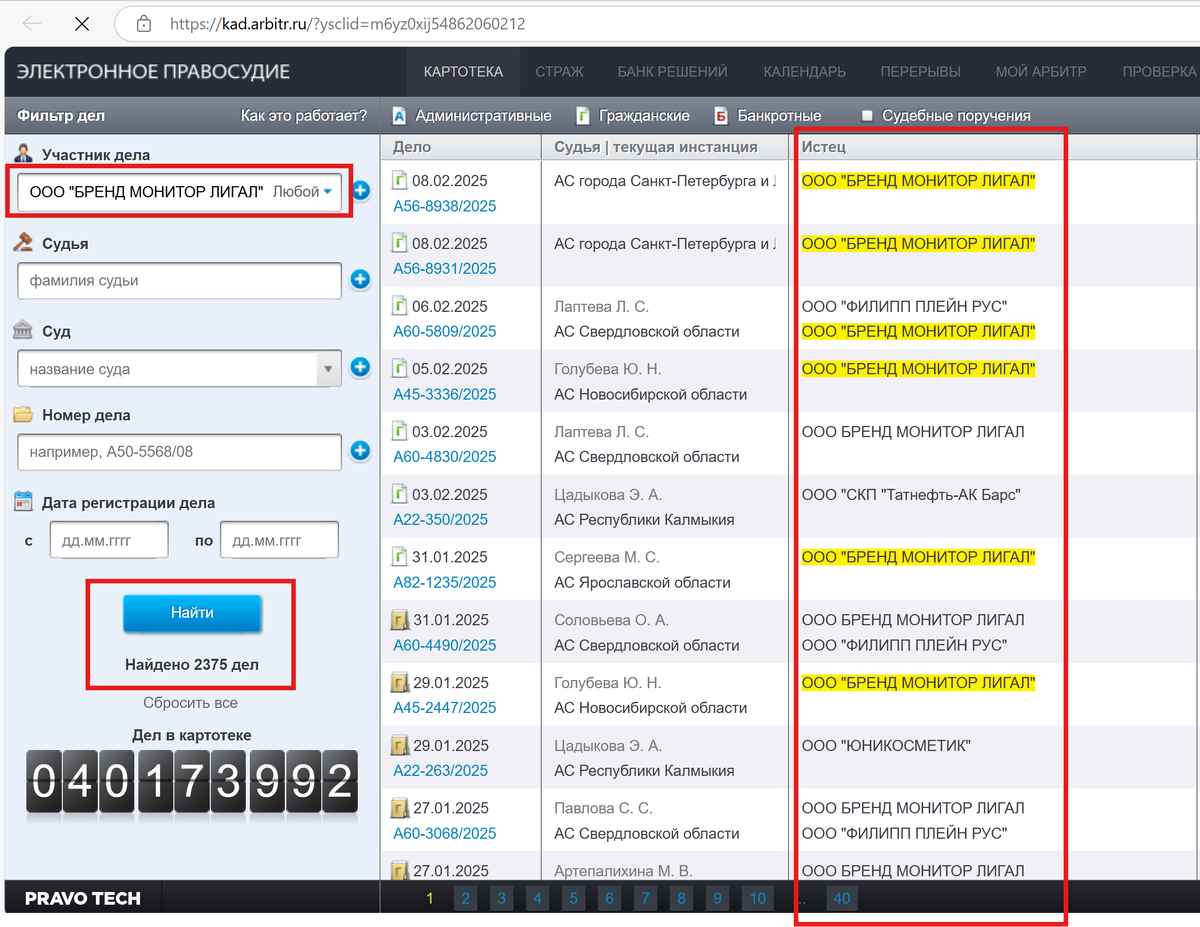
Task: Switch to the Перерывы tab
Action: pyautogui.click(x=920, y=71)
